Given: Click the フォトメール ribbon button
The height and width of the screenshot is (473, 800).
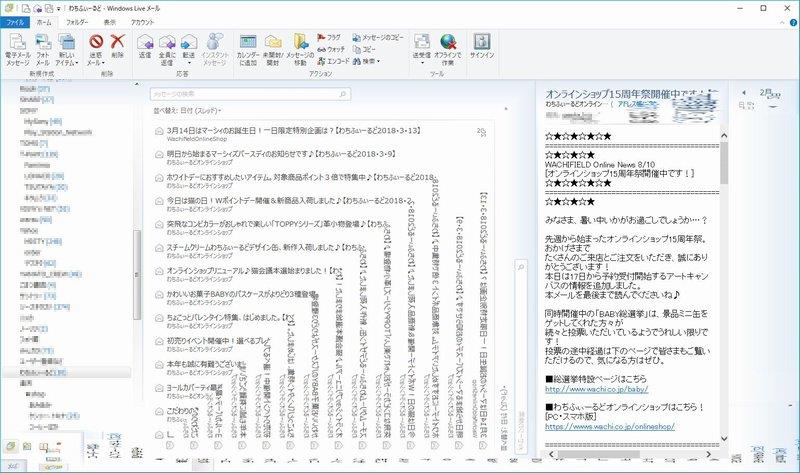Looking at the screenshot, I should coord(43,49).
